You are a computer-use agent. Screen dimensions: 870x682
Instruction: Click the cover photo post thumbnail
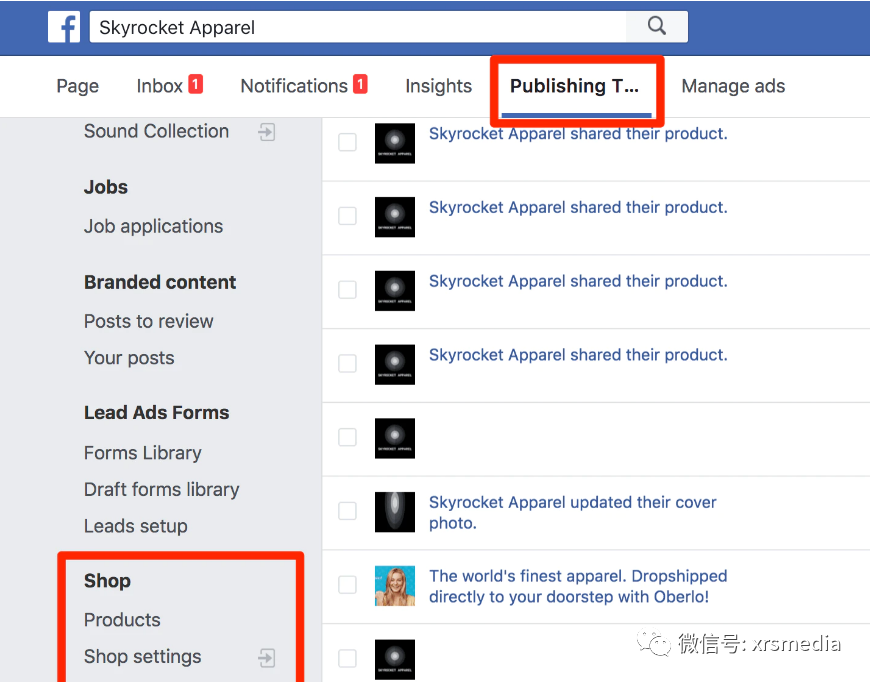[x=394, y=512]
